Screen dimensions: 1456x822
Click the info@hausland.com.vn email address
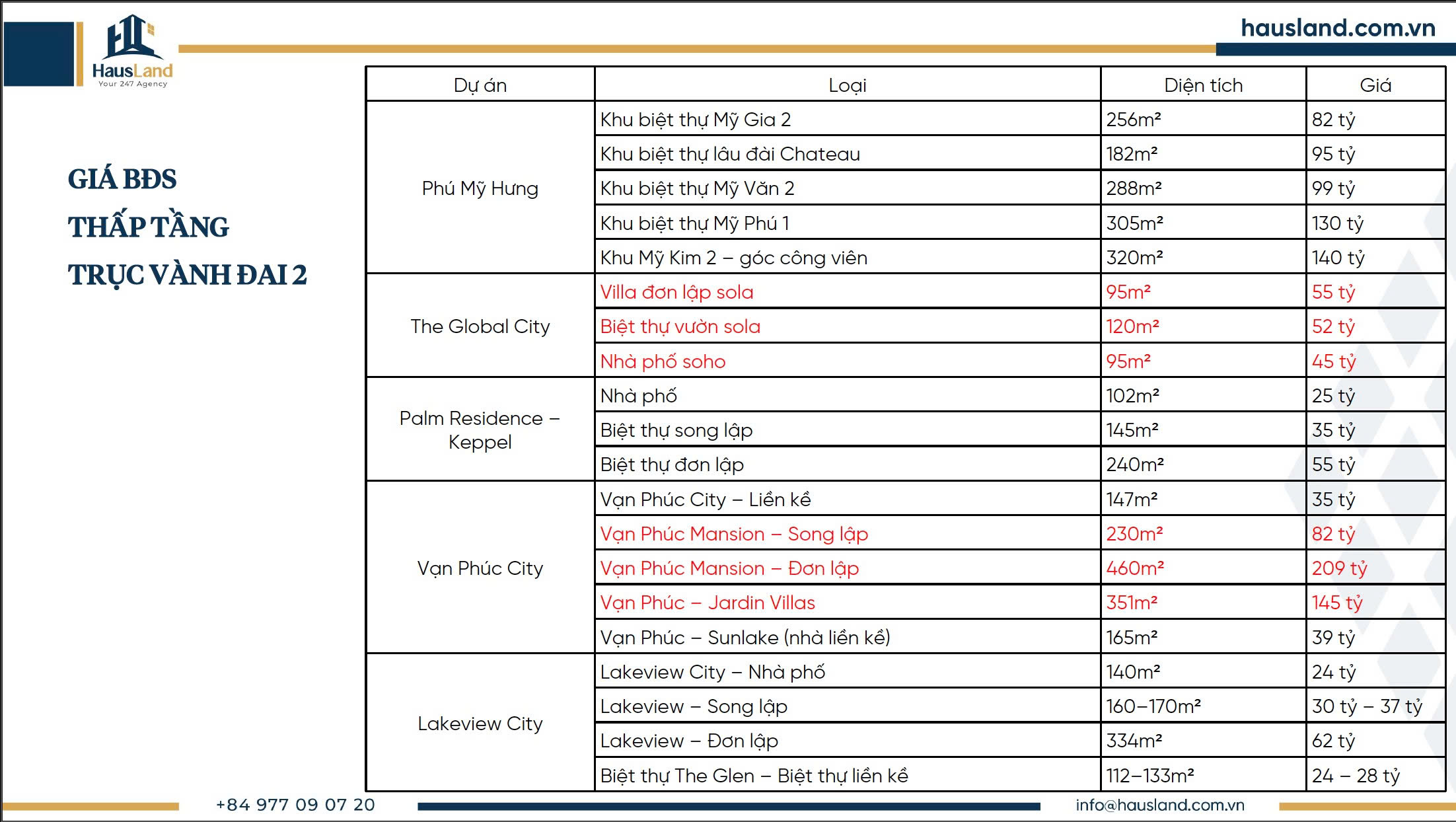coord(1159,805)
